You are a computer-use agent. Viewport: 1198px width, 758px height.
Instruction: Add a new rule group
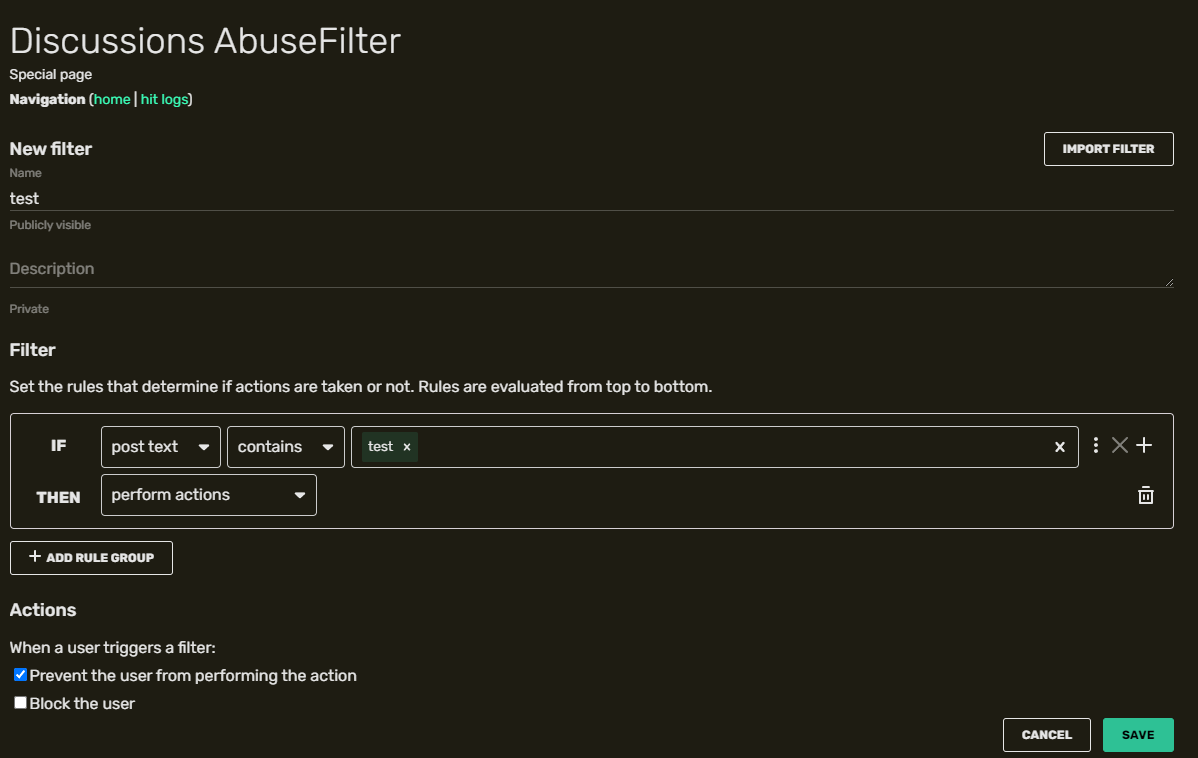pyautogui.click(x=91, y=558)
